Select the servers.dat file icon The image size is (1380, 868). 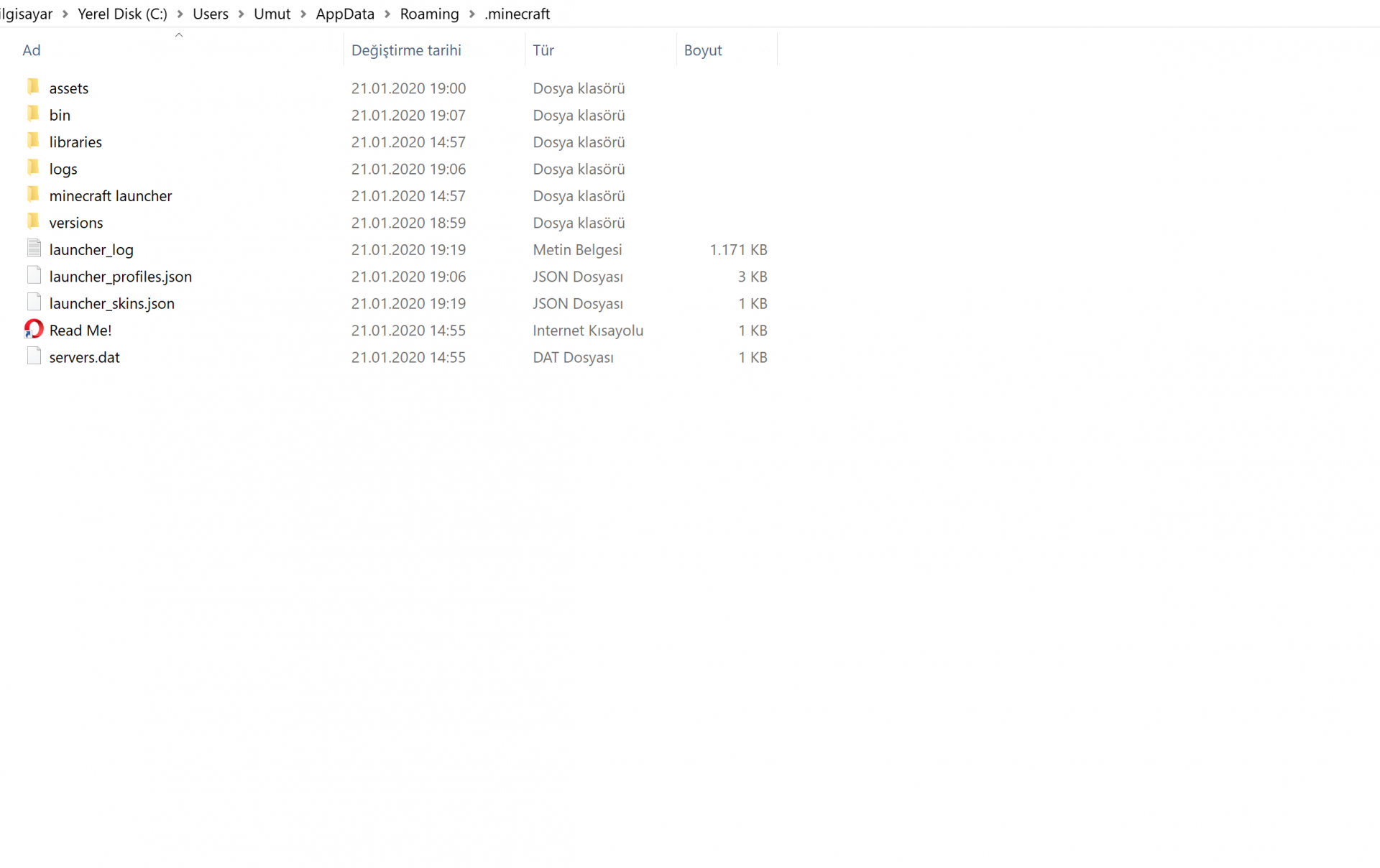tap(34, 356)
